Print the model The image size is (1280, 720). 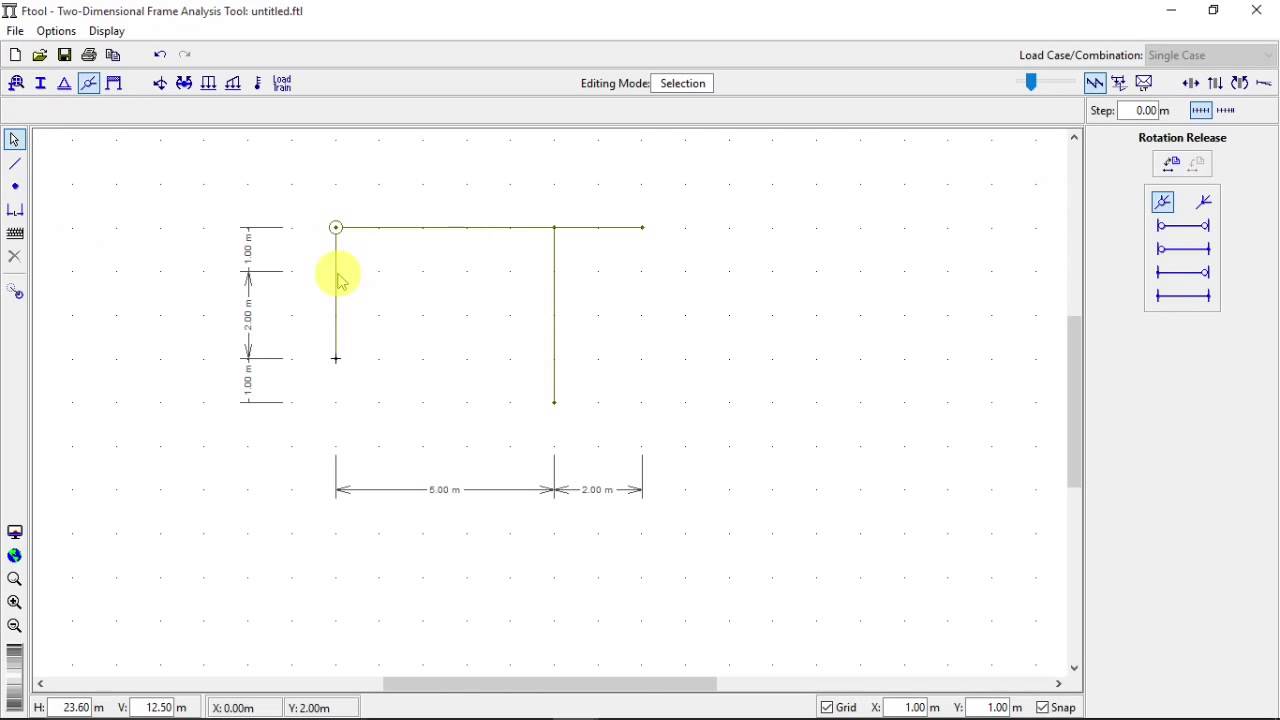click(x=89, y=55)
